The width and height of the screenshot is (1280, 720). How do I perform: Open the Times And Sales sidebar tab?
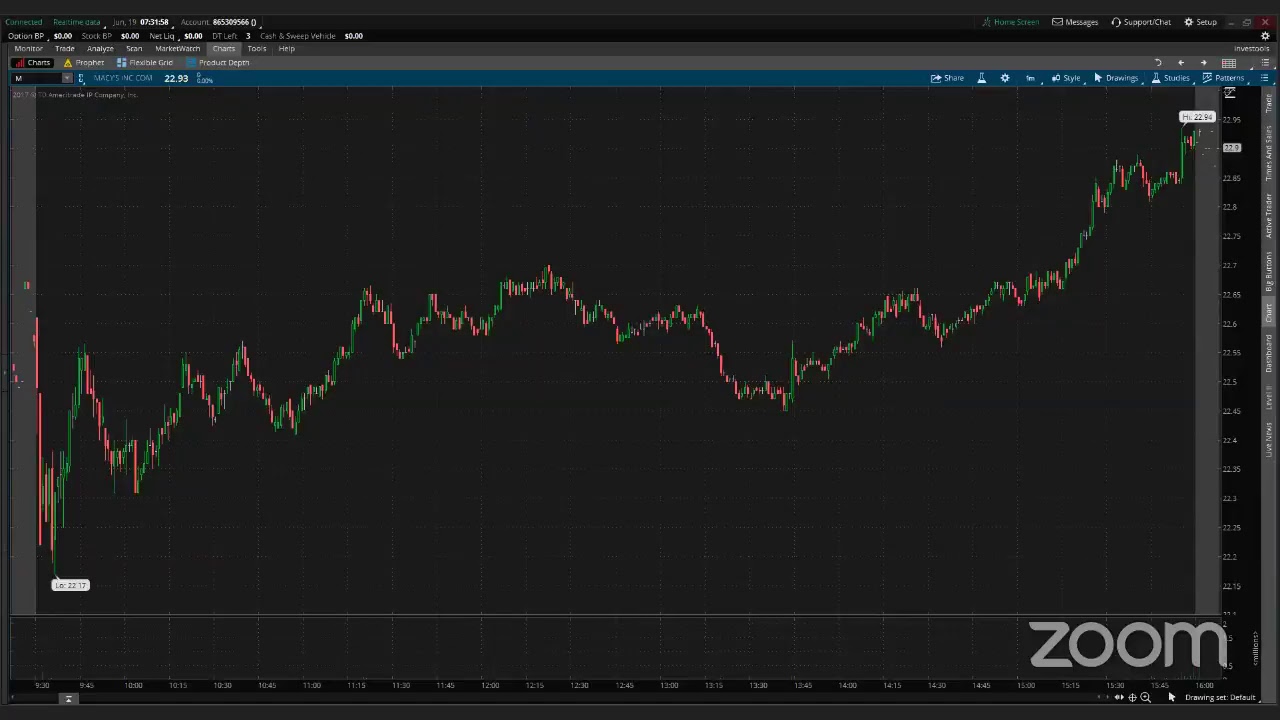point(1269,152)
